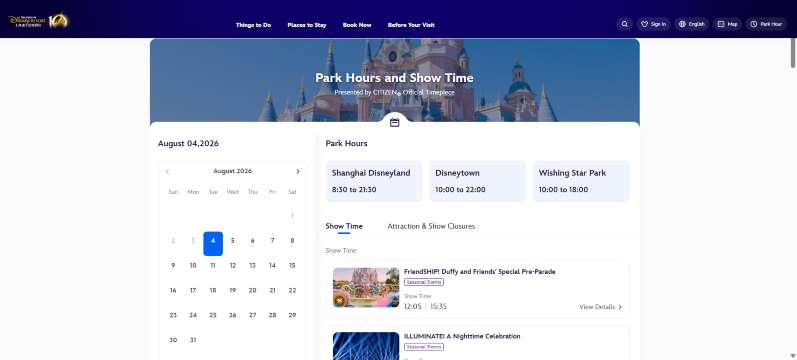The width and height of the screenshot is (797, 360).
Task: Click the Shanghai Disneyland park hours card
Action: tap(374, 181)
